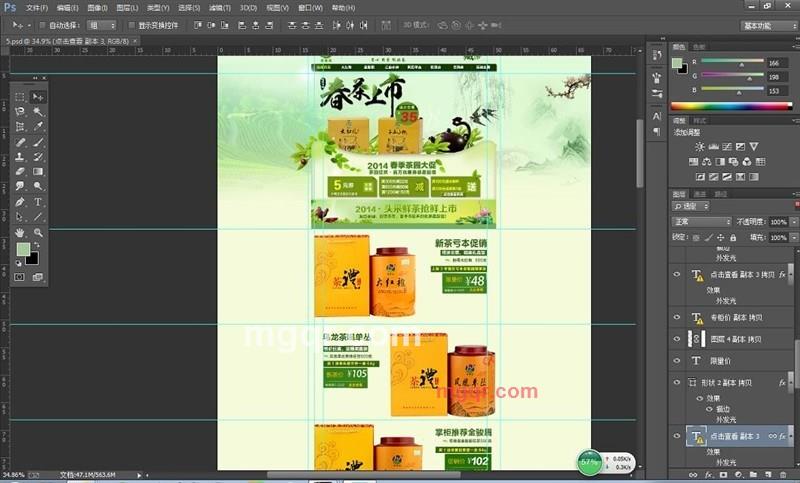Toggle the 显示变换控件 checkbox
The image size is (800, 483).
tap(132, 25)
